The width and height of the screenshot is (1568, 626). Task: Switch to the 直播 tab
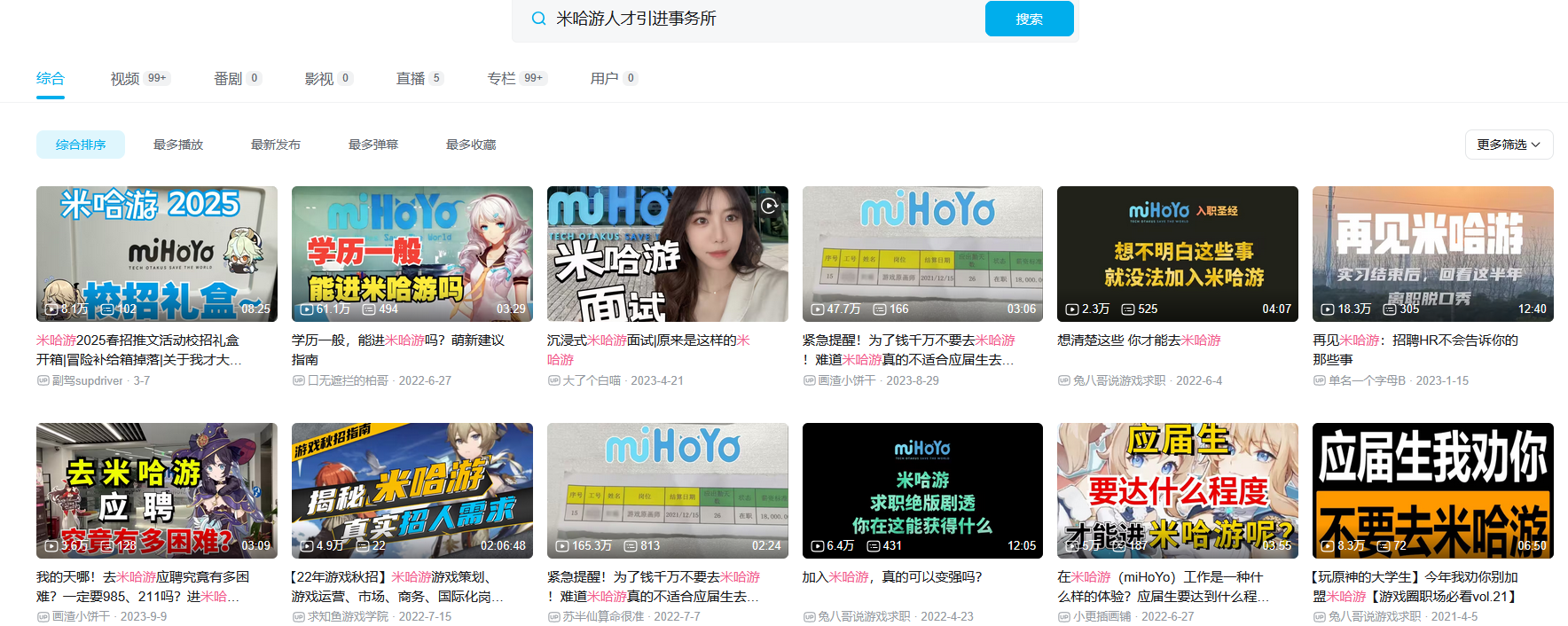419,78
